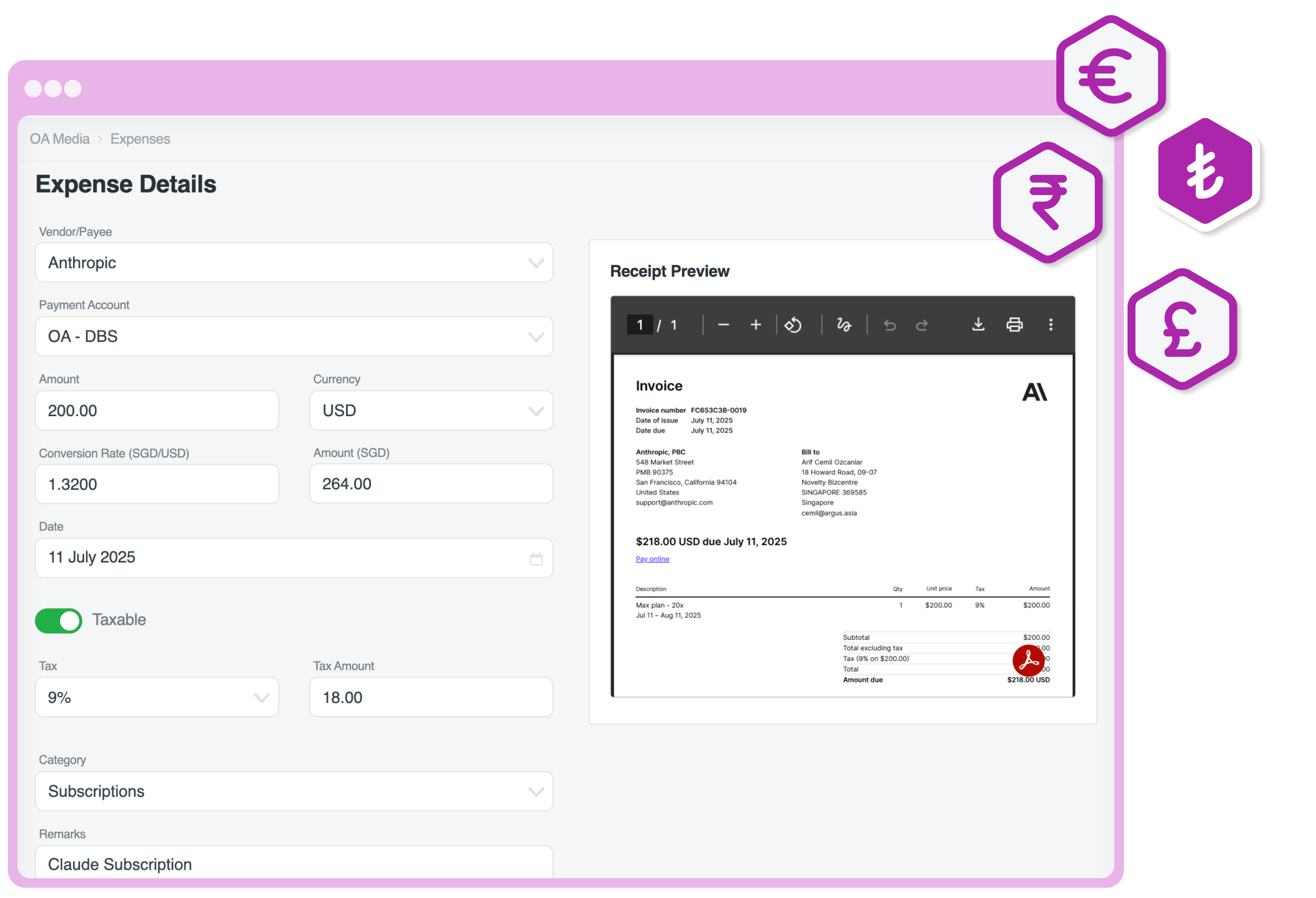Viewport: 1316px width, 898px height.
Task: Download the receipt PDF
Action: pyautogui.click(x=978, y=325)
